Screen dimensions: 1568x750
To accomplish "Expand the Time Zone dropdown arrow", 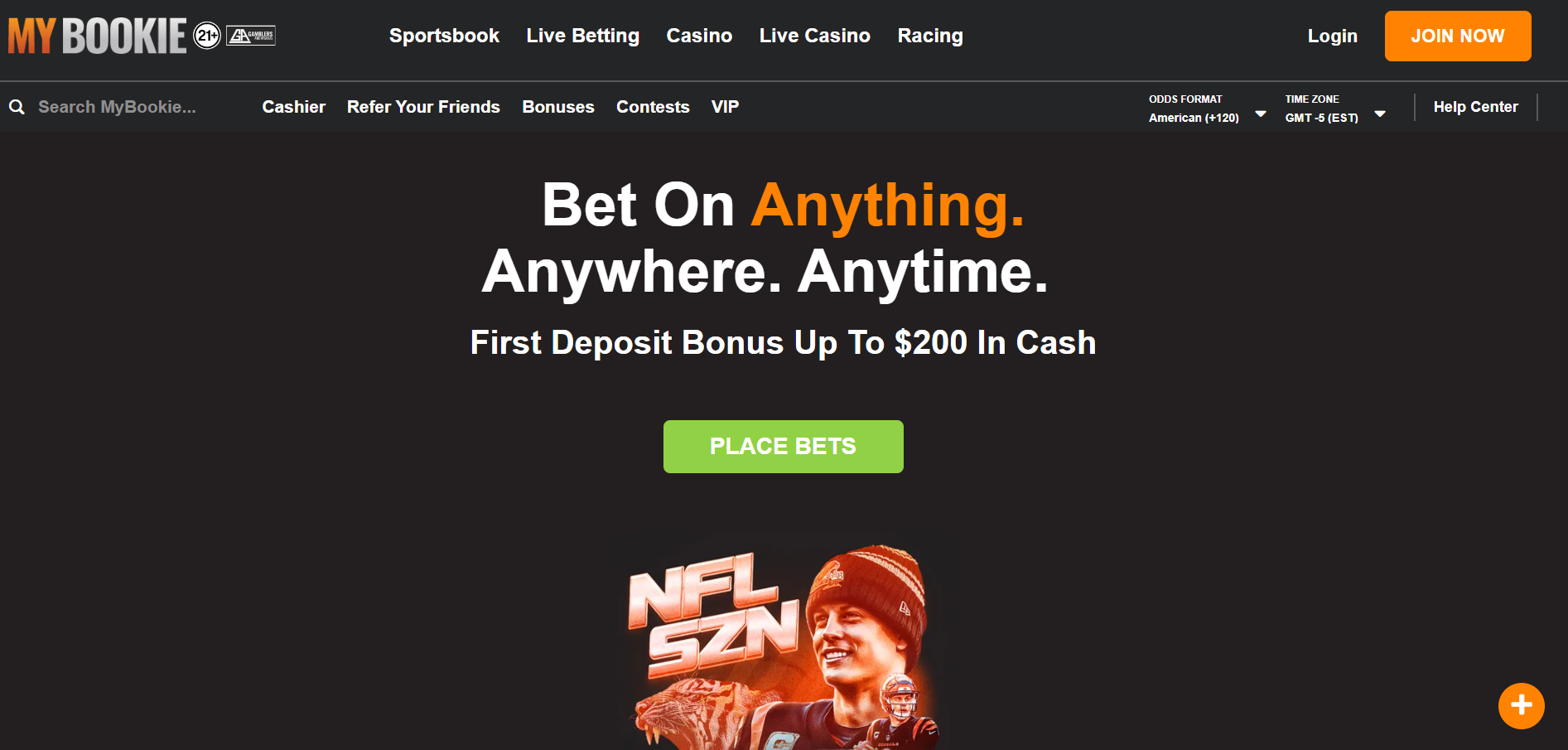I will click(x=1380, y=114).
